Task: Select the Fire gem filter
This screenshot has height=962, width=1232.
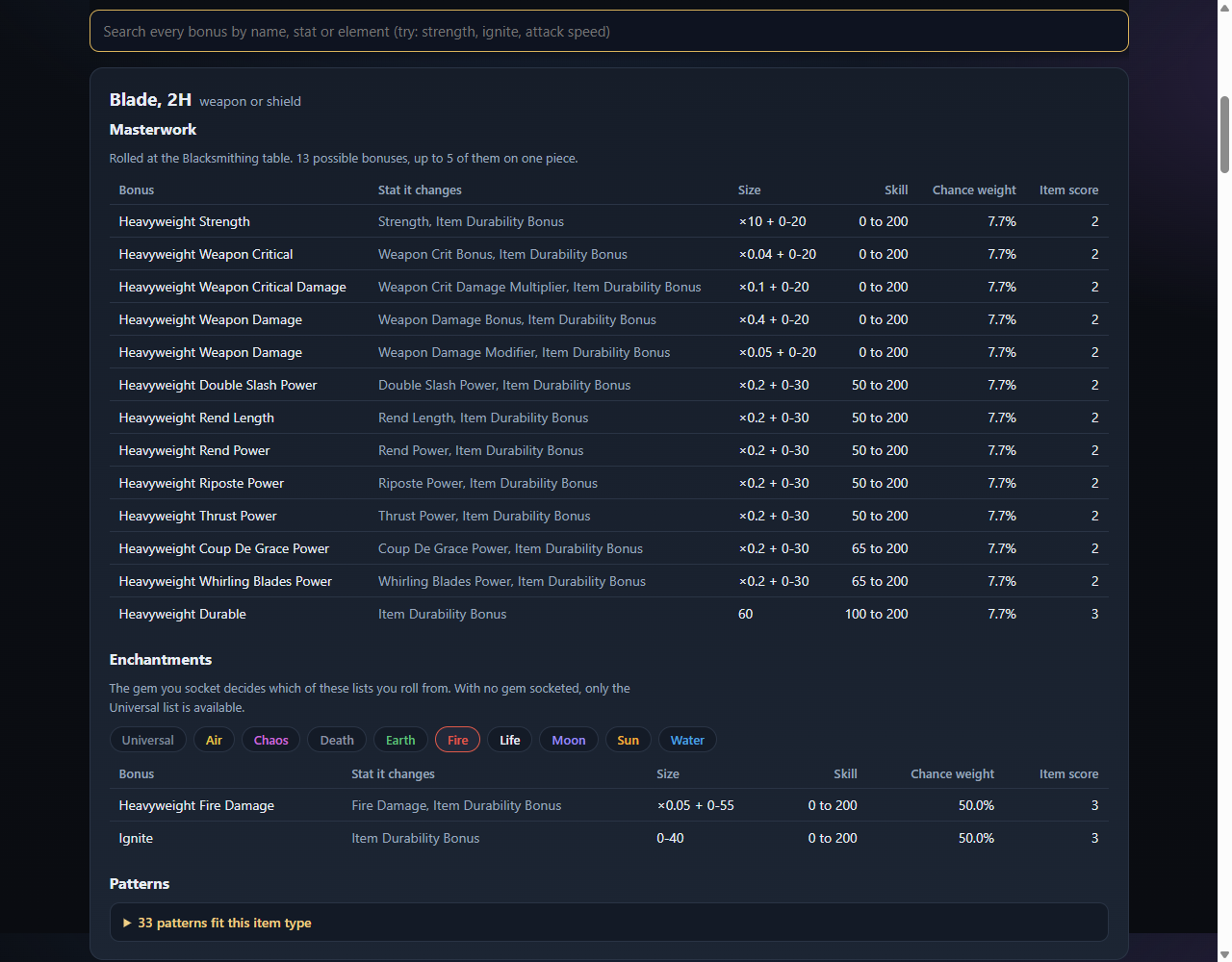Action: click(x=457, y=740)
